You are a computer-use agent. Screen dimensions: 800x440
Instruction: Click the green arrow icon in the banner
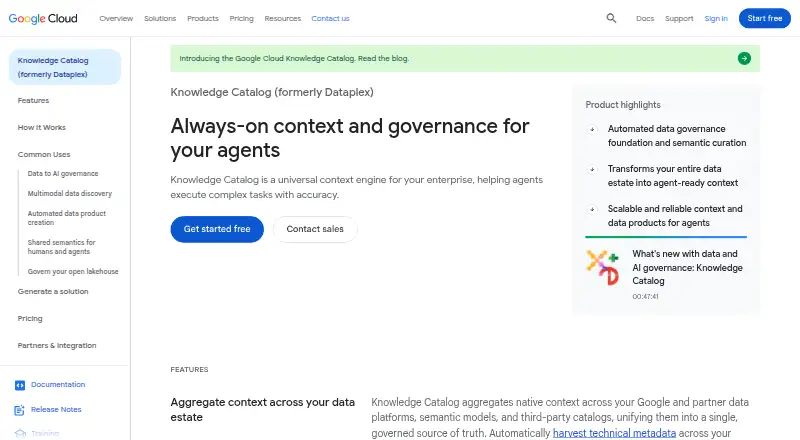click(x=744, y=59)
